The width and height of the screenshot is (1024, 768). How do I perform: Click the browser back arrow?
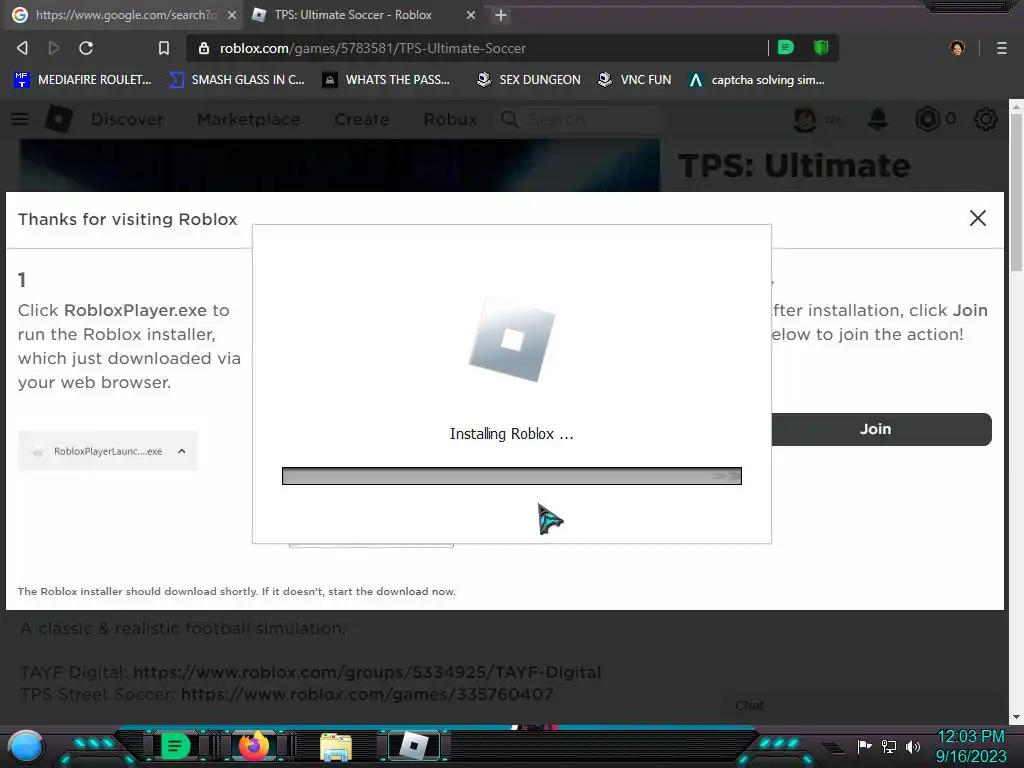(x=22, y=48)
